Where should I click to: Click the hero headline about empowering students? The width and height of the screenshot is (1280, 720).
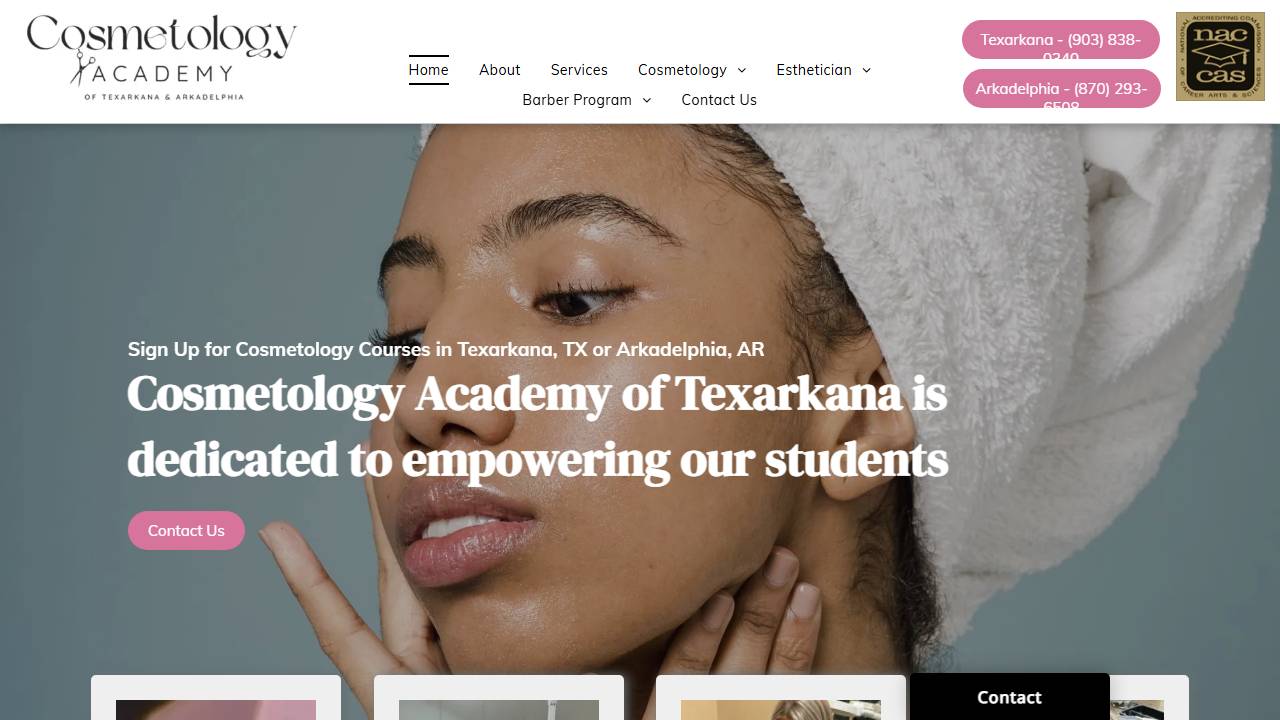[x=538, y=427]
